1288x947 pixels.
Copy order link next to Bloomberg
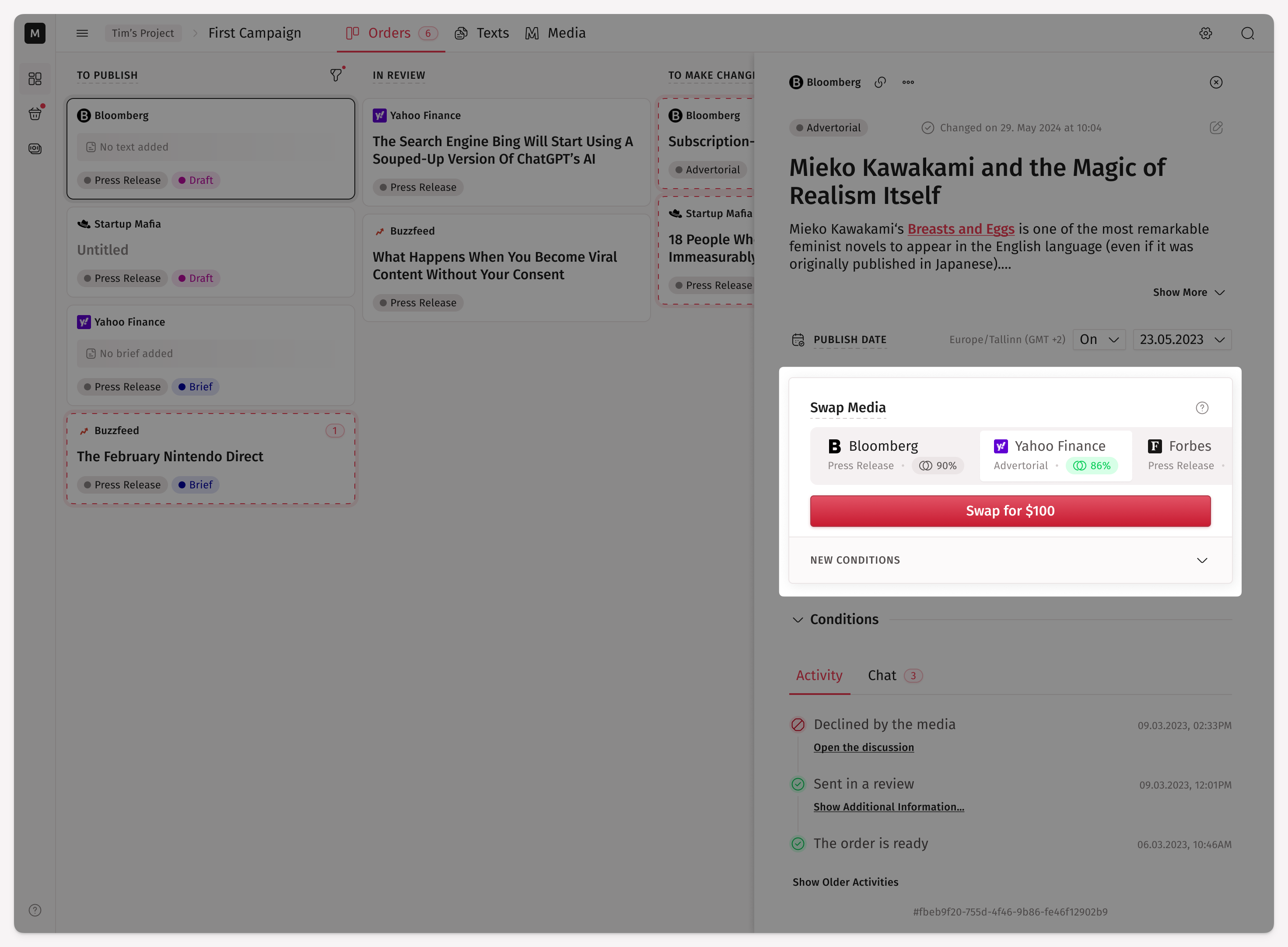[x=880, y=83]
